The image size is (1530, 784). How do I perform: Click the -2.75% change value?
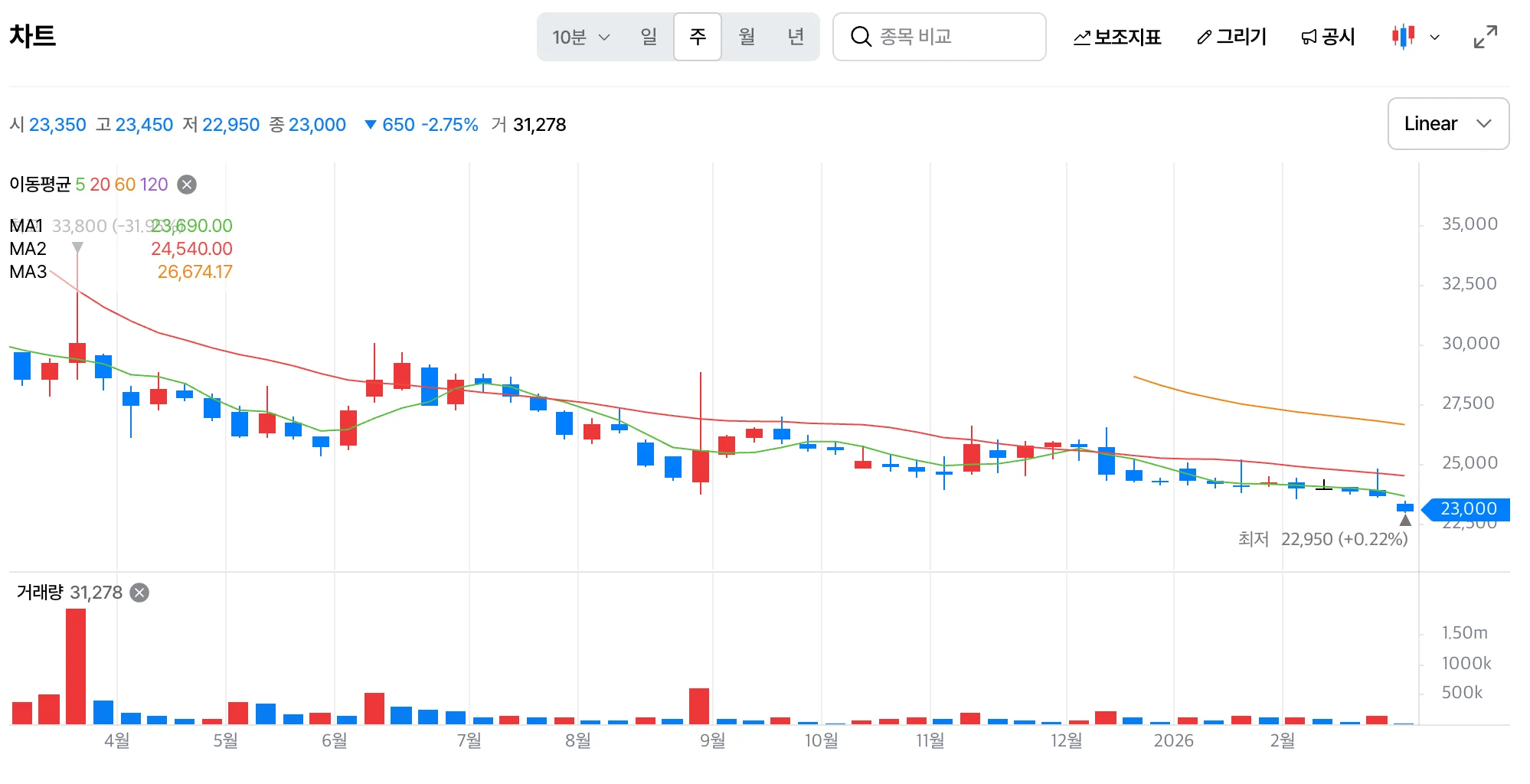click(450, 125)
